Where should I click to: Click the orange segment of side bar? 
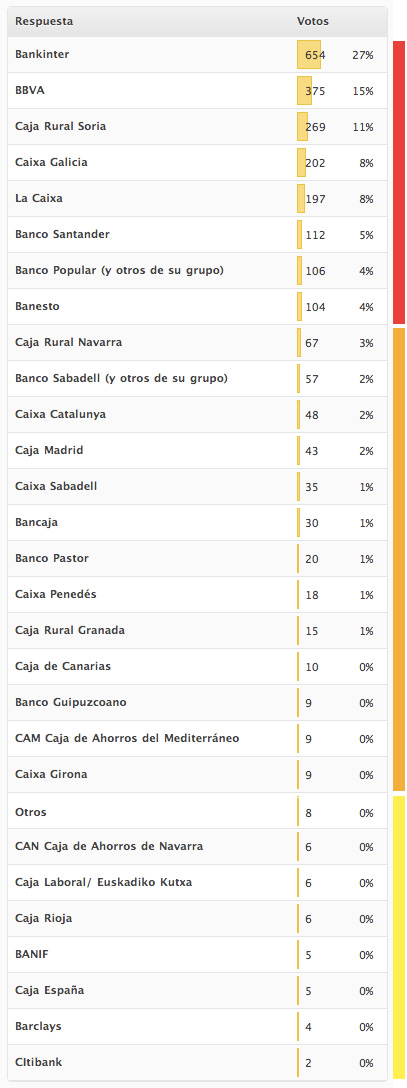(x=399, y=559)
